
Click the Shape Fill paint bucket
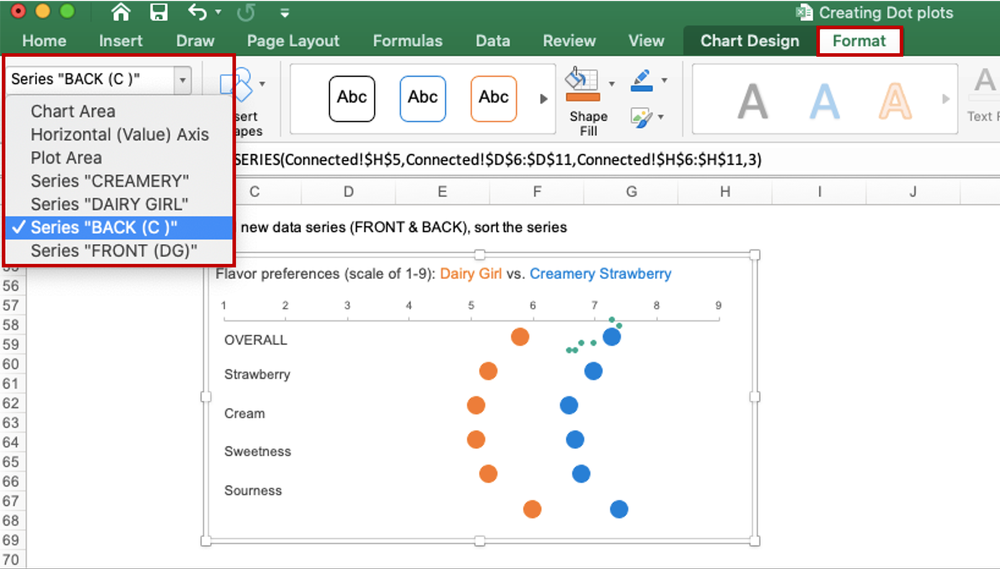(x=582, y=84)
